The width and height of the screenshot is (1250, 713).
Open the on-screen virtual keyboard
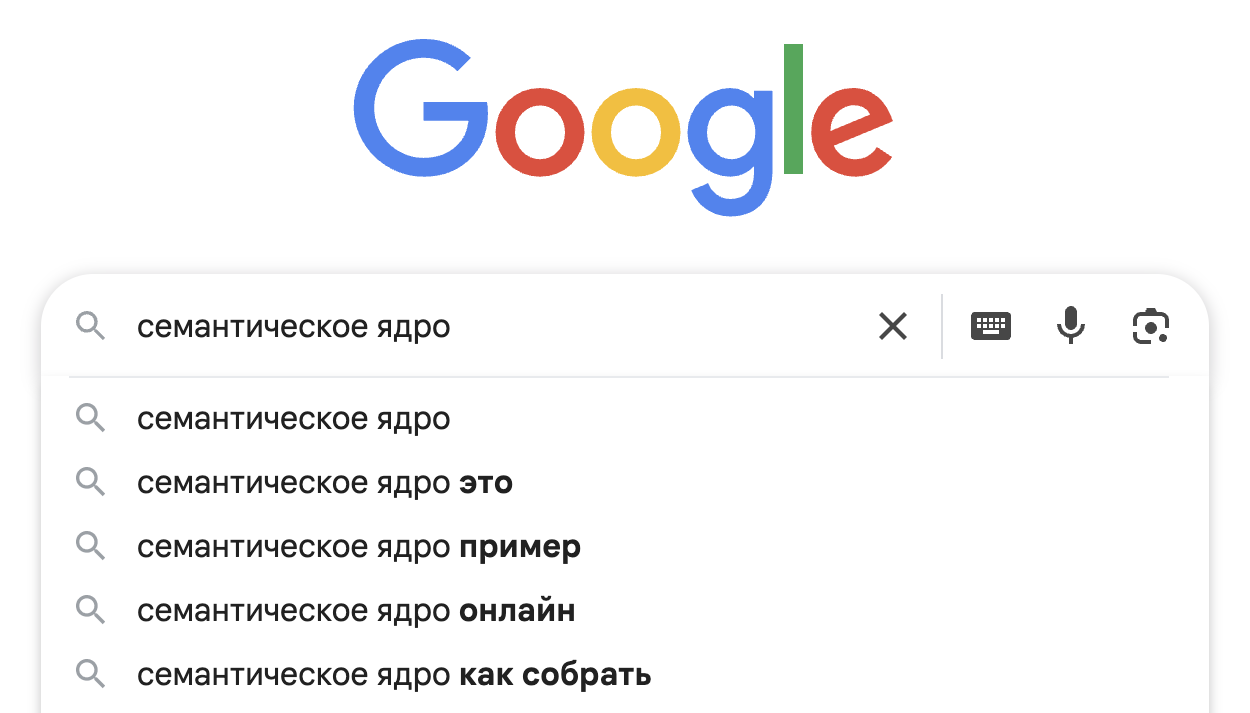tap(991, 326)
